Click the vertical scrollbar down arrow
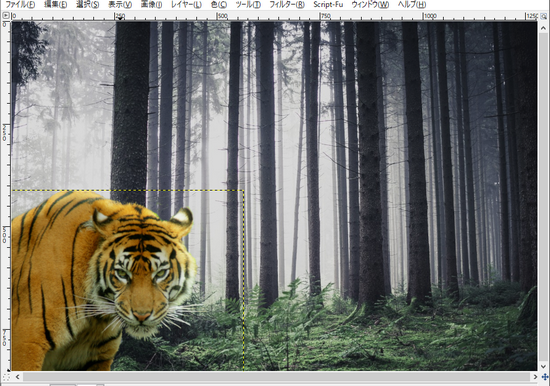Screen dimensions: 550x386 (x=544, y=367)
